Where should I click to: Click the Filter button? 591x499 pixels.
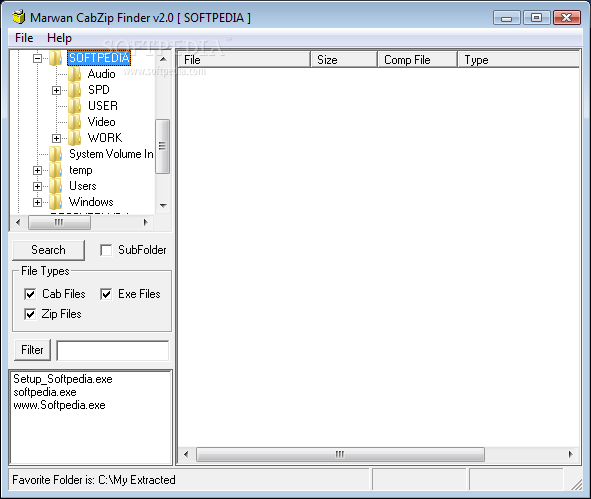pyautogui.click(x=32, y=350)
